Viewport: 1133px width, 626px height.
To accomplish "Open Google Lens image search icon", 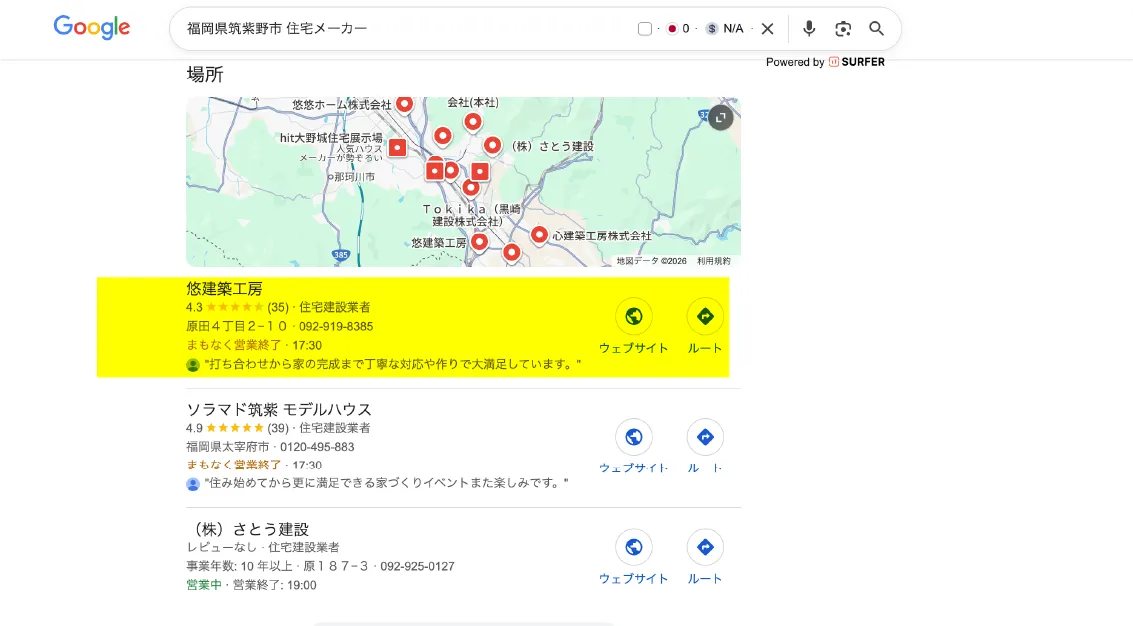I will 843,28.
